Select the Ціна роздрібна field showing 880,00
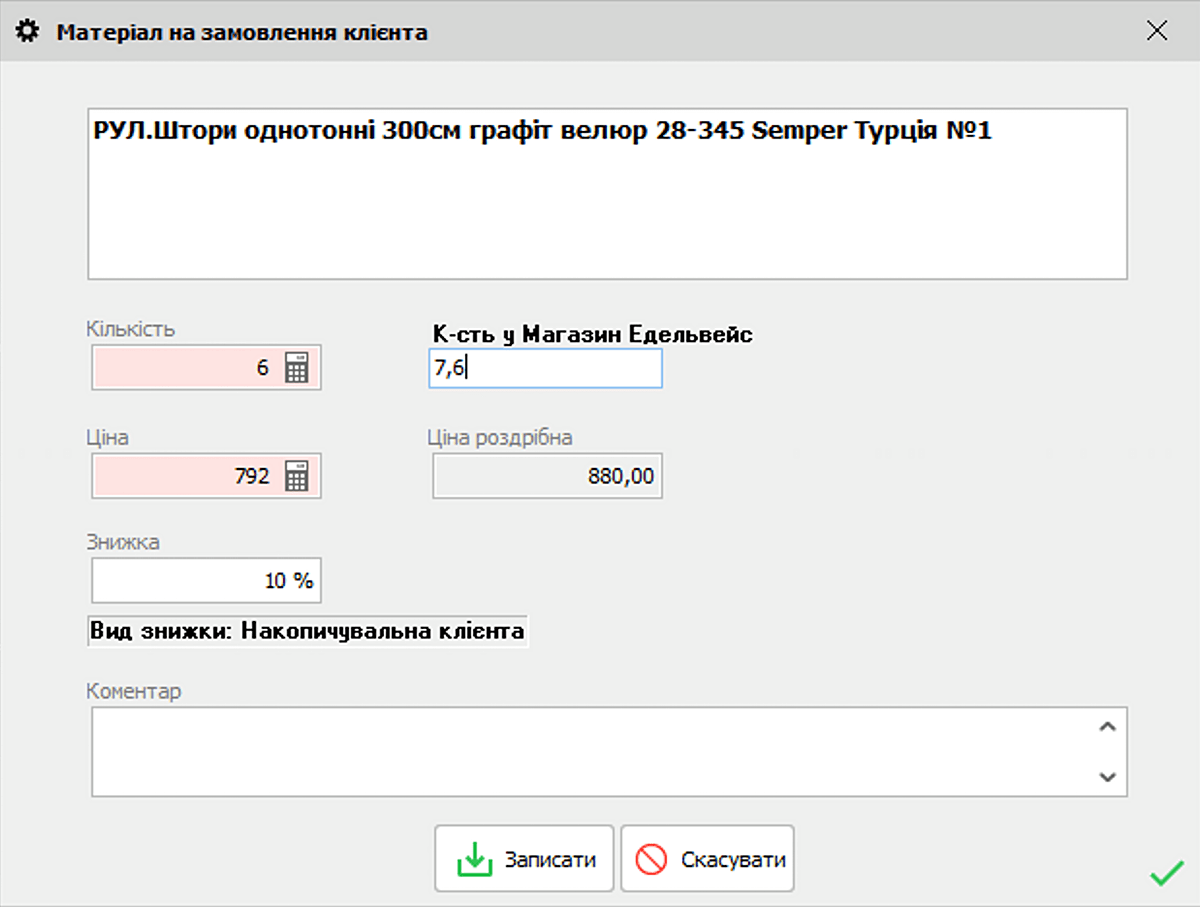This screenshot has height=907, width=1200. click(547, 476)
